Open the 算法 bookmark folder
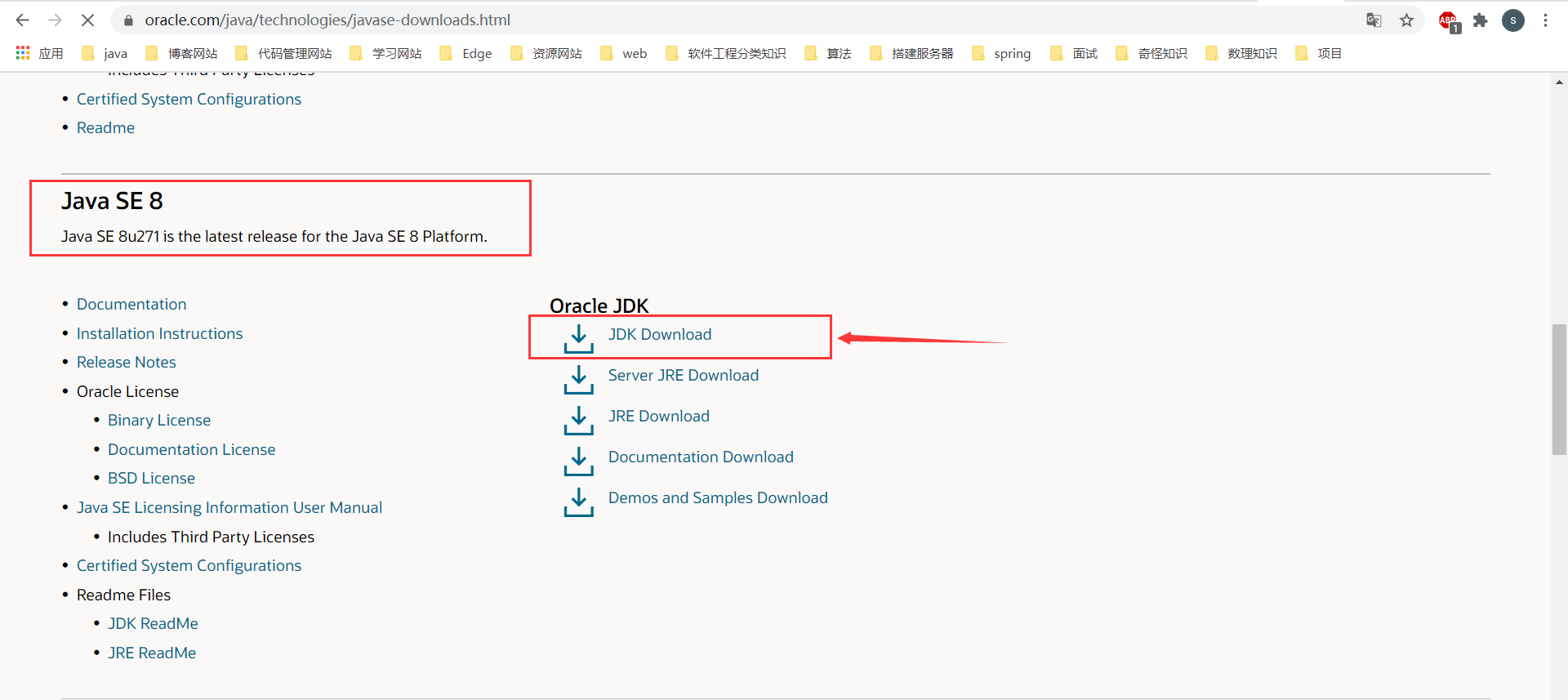The image size is (1568, 700). click(x=828, y=53)
